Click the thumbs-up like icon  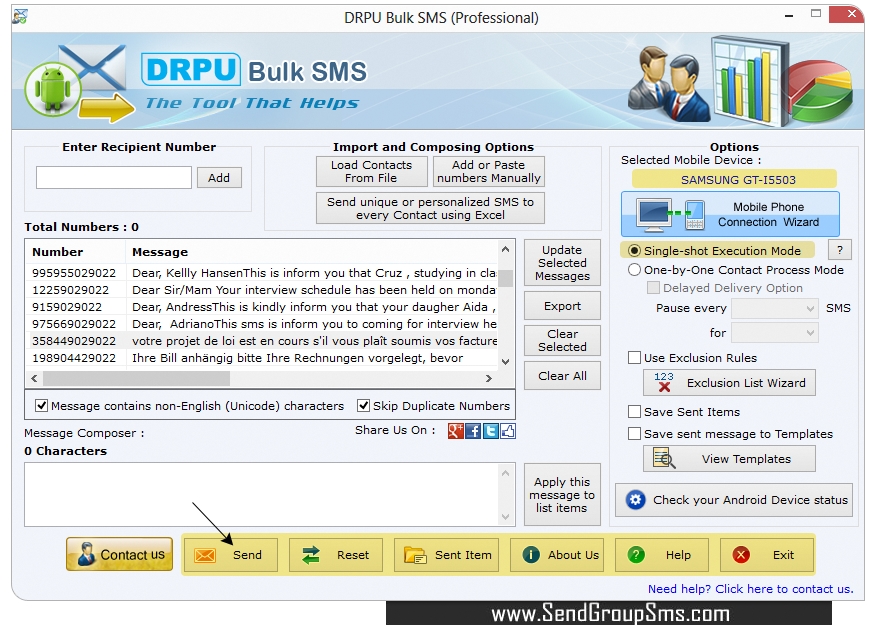coord(508,431)
